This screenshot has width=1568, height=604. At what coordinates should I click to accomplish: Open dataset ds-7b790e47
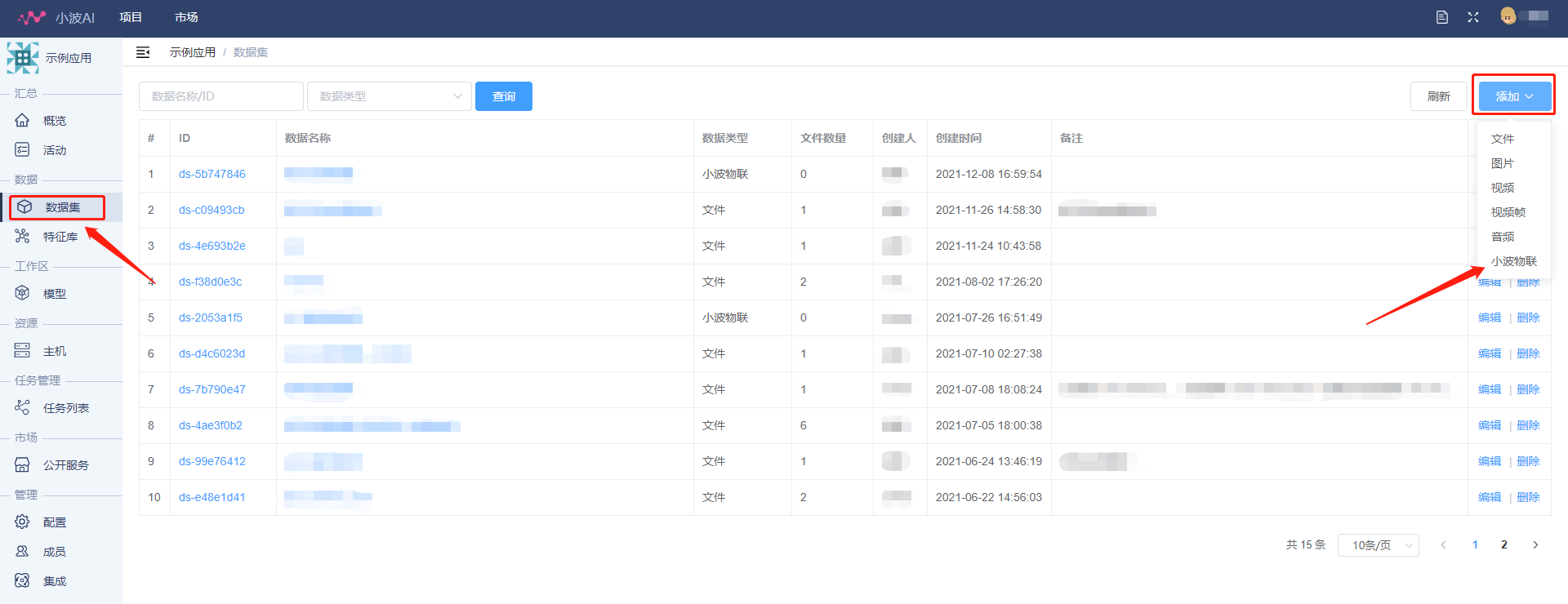(212, 389)
